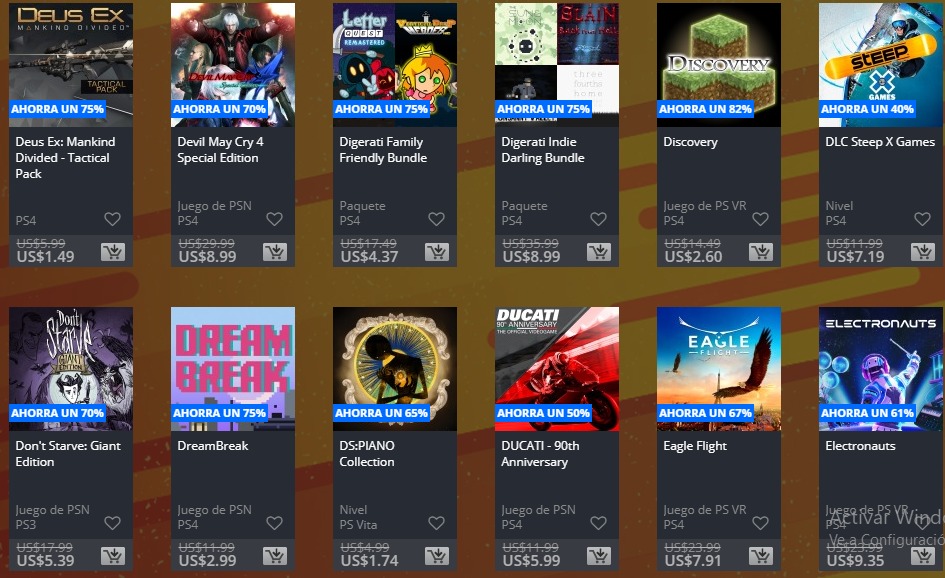
Task: Open the DLC Steep X Games title
Action: tap(880, 142)
